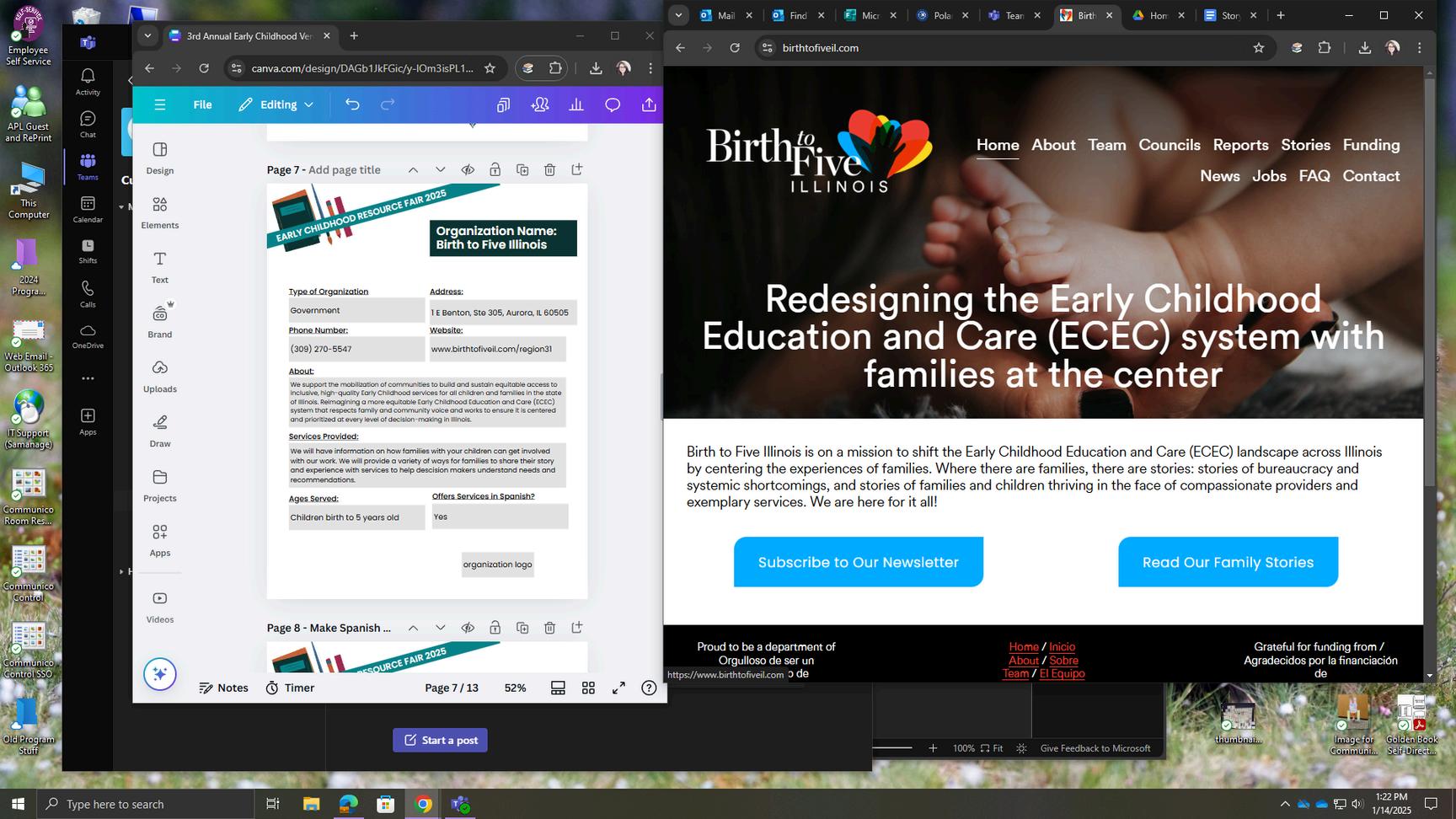Toggle Canva page thumbnails strip view
The height and width of the screenshot is (819, 1456).
click(558, 688)
